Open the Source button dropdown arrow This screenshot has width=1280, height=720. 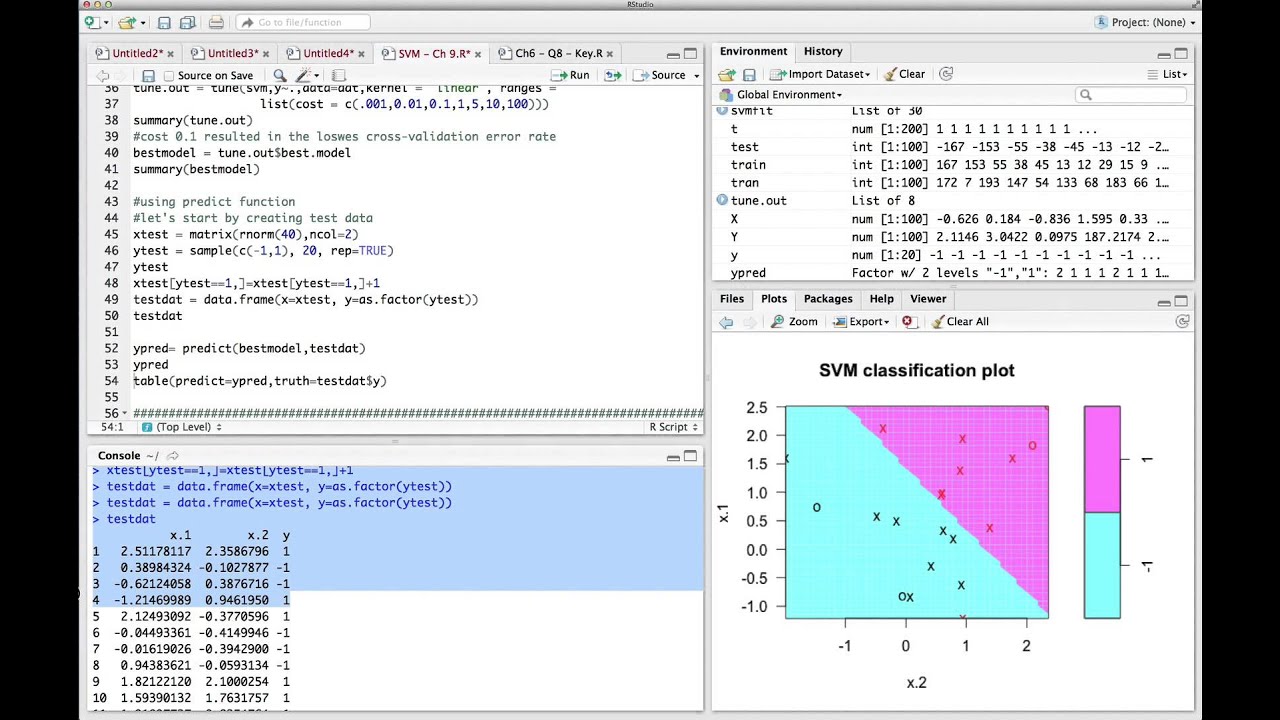697,75
